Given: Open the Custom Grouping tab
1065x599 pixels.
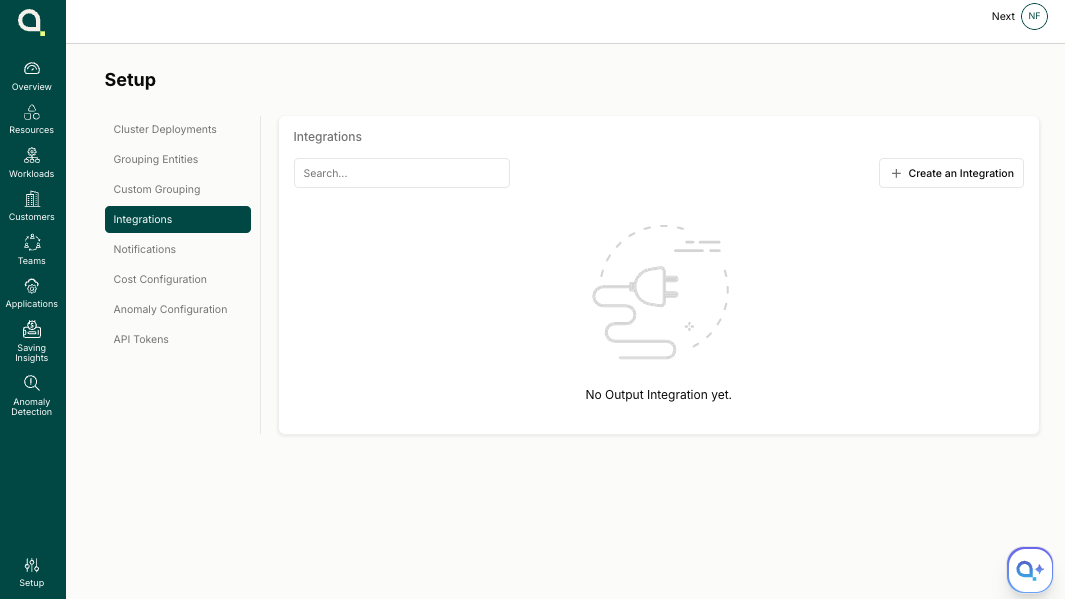Looking at the screenshot, I should [178, 189].
